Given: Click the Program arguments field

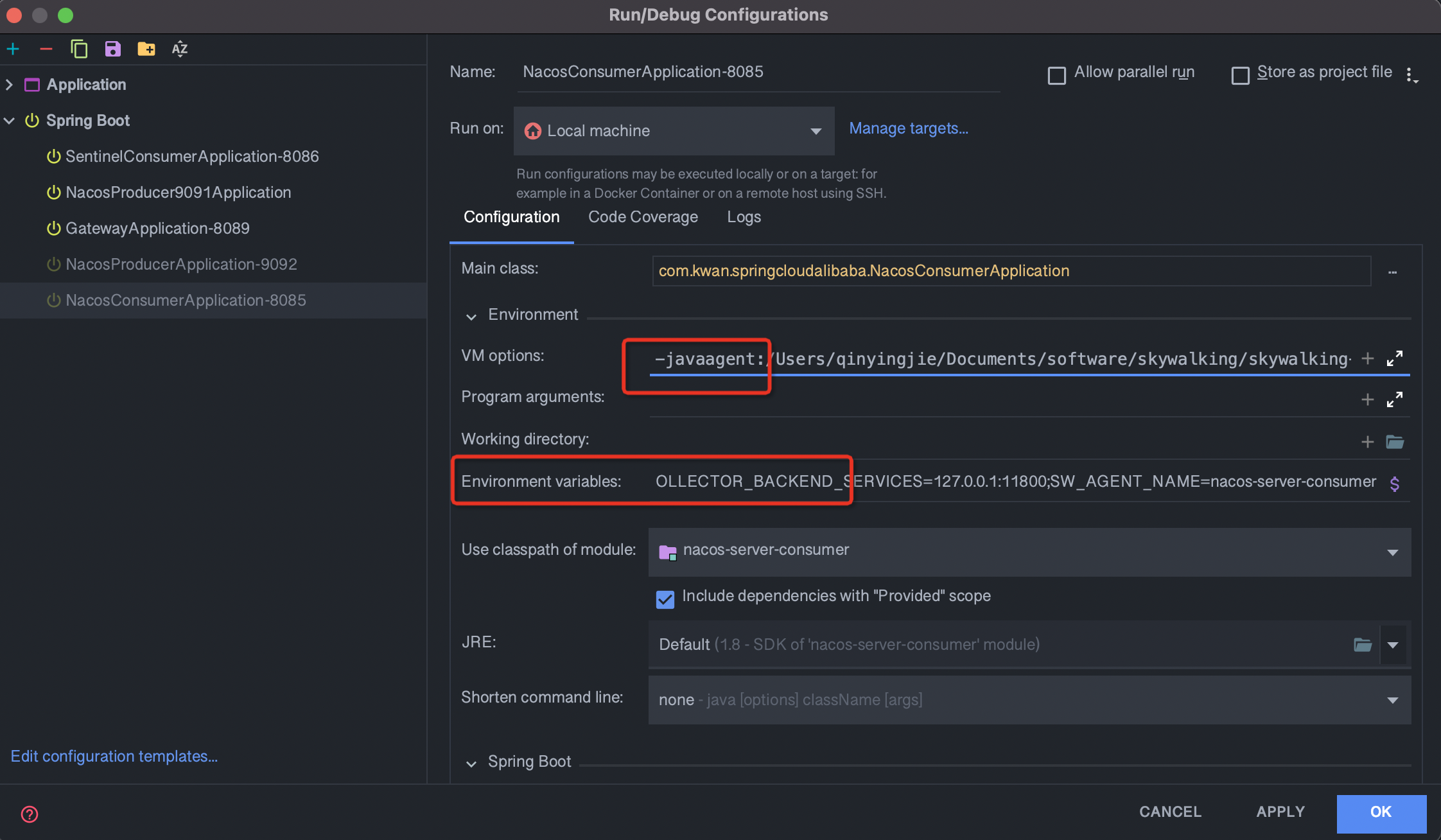Looking at the screenshot, I should click(x=1002, y=399).
